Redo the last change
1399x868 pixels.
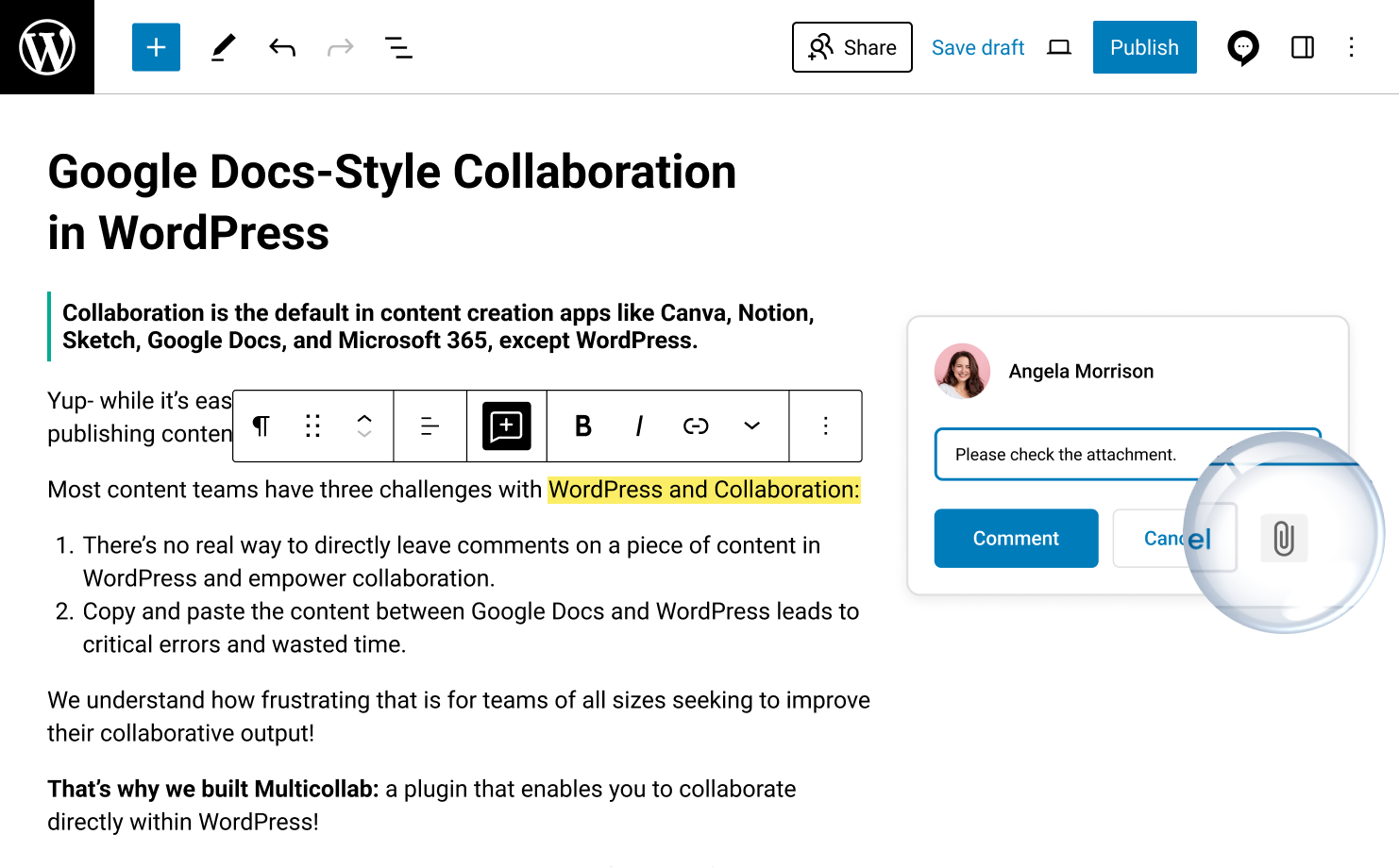(340, 47)
